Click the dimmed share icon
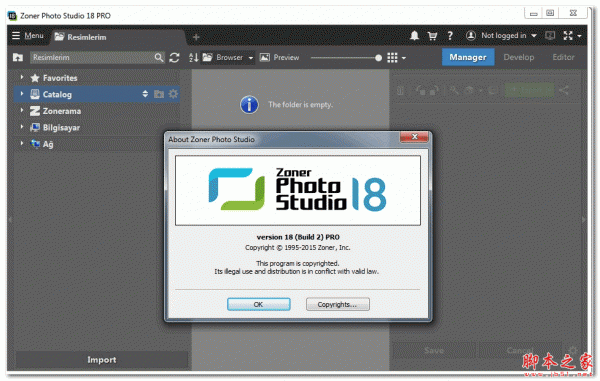 pyautogui.click(x=563, y=91)
